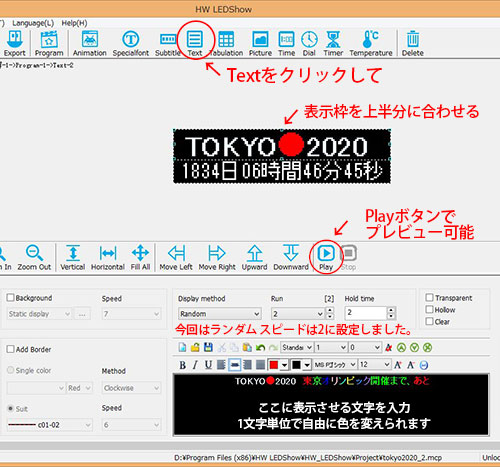Pick red text color swatch
Image resolution: width=500 pixels, height=467 pixels.
click(x=274, y=365)
